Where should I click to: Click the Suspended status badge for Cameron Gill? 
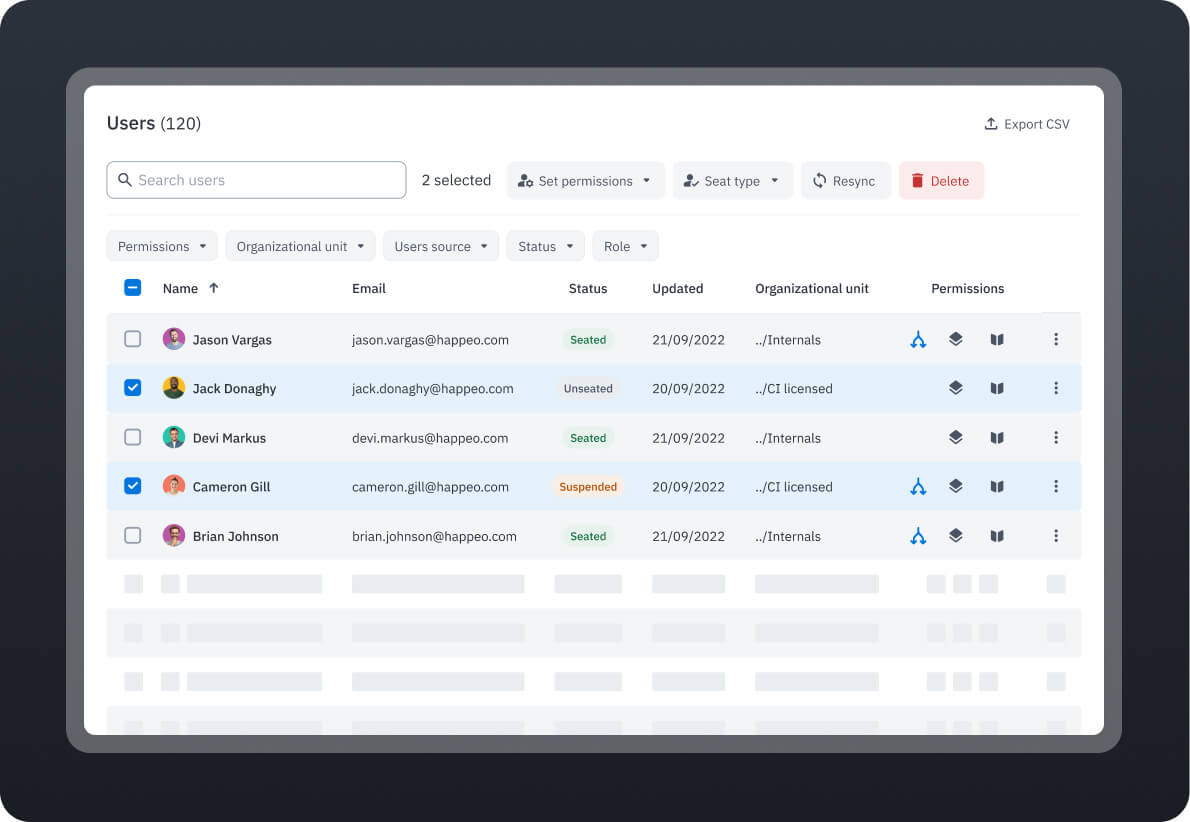tap(588, 487)
